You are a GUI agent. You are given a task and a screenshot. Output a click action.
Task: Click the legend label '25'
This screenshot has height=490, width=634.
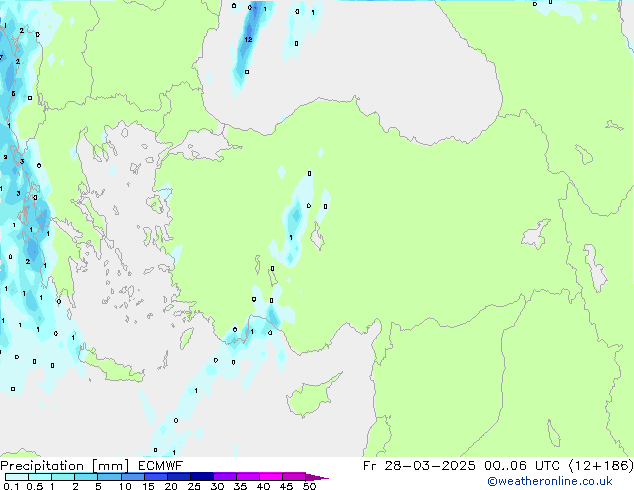(x=194, y=486)
